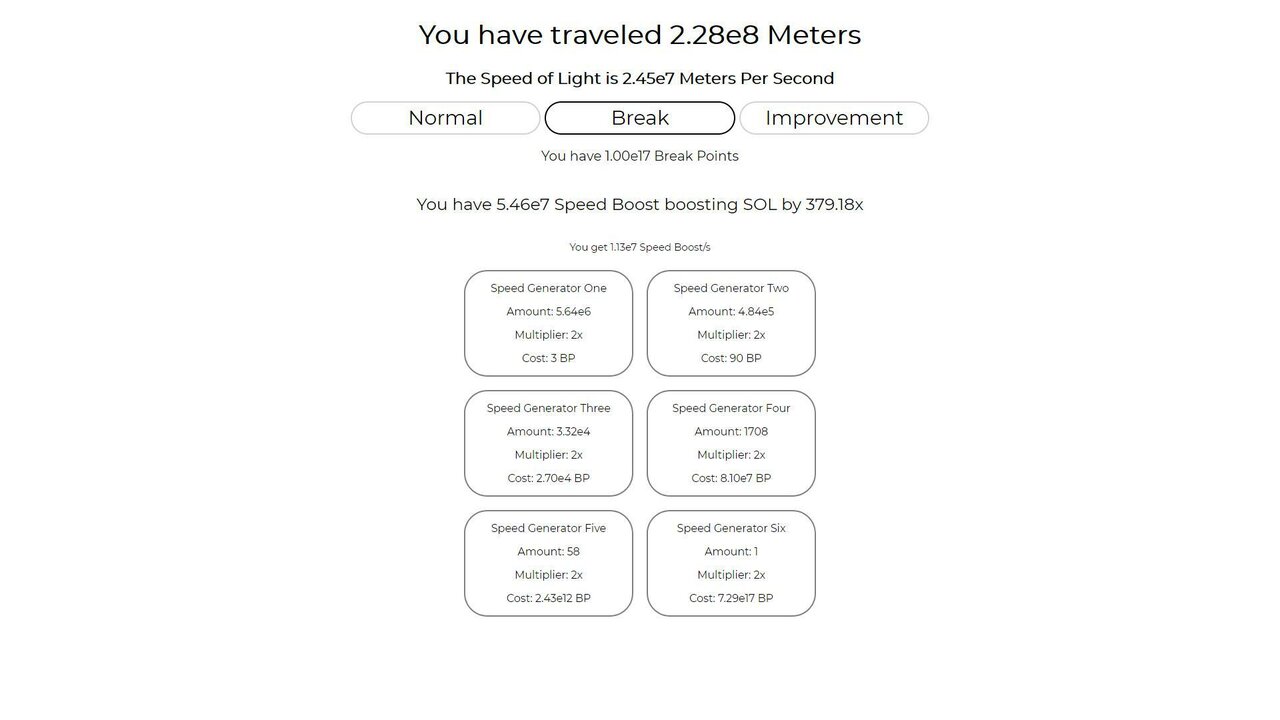Click the Speed Boost SOL multiplier line
Viewport: 1280px width, 720px height.
[x=640, y=204]
